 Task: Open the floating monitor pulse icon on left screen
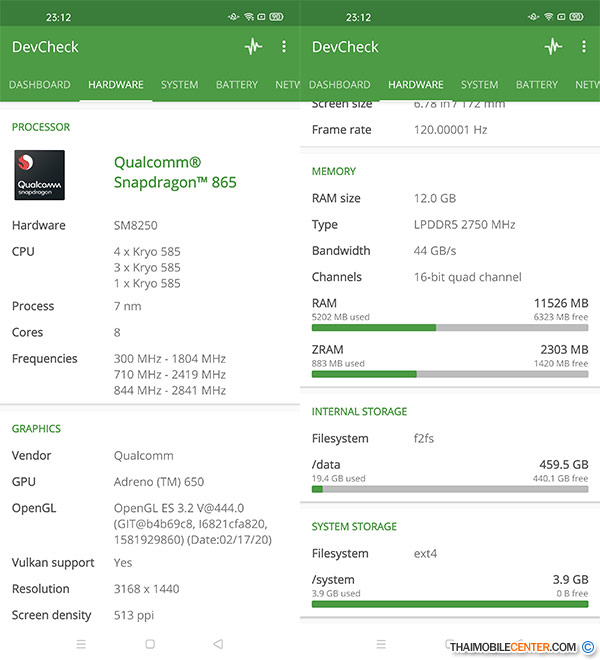[253, 47]
